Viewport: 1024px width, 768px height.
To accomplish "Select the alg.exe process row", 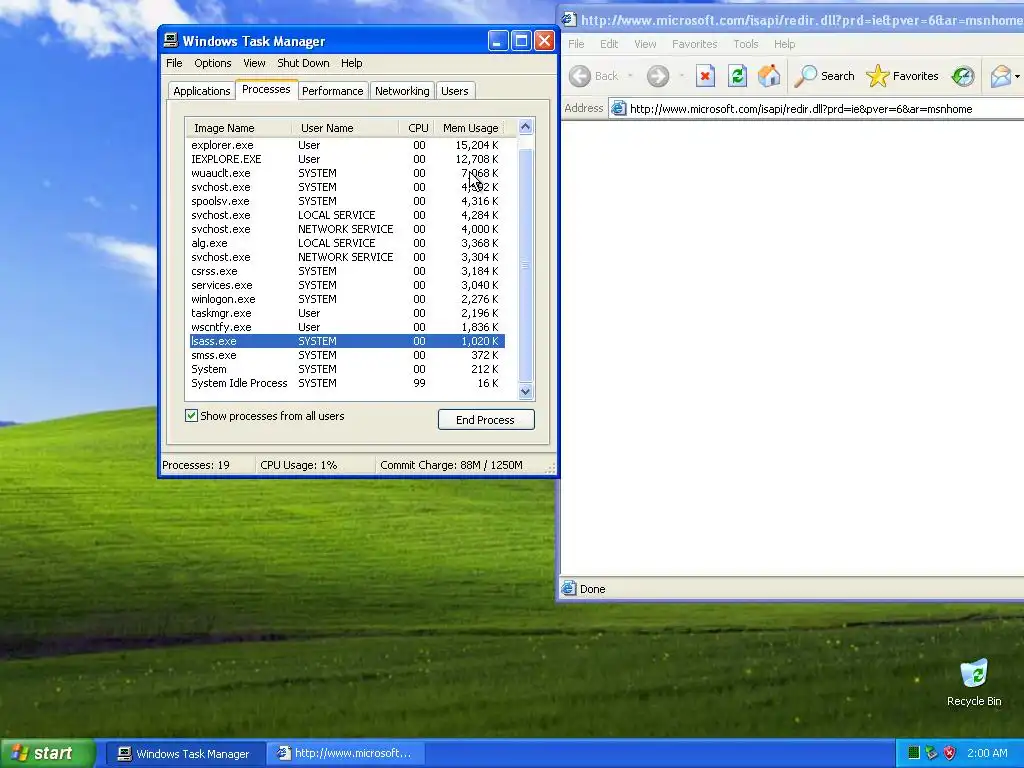I will click(347, 243).
